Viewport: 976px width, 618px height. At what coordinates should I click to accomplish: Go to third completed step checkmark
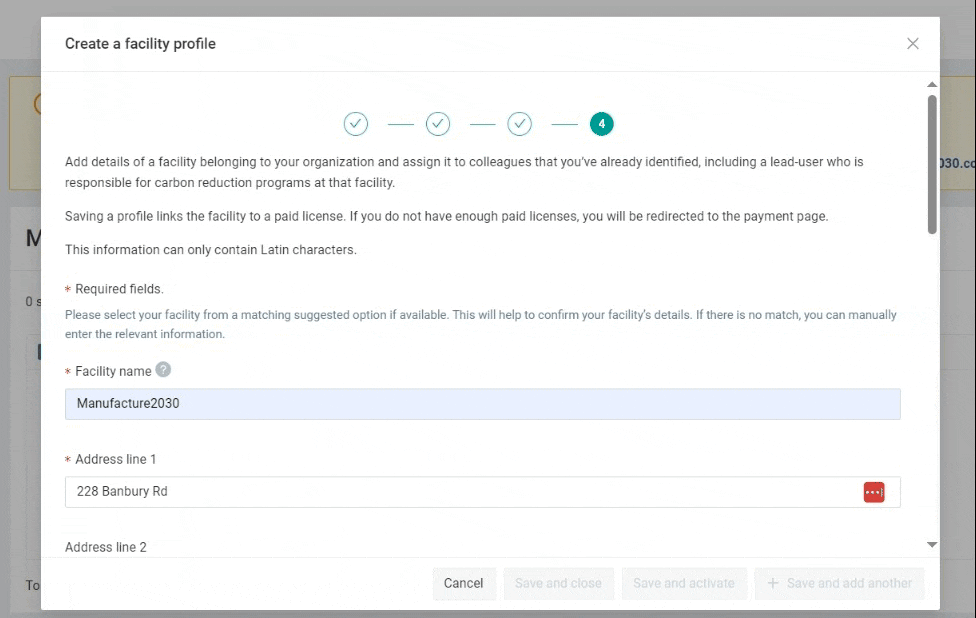pyautogui.click(x=519, y=124)
